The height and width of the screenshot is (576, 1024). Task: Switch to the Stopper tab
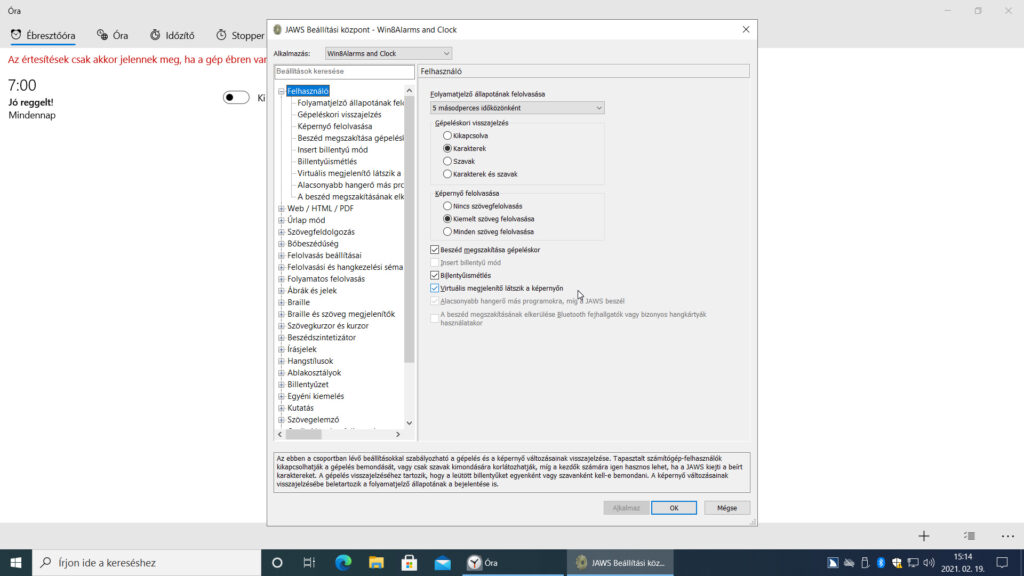click(240, 35)
